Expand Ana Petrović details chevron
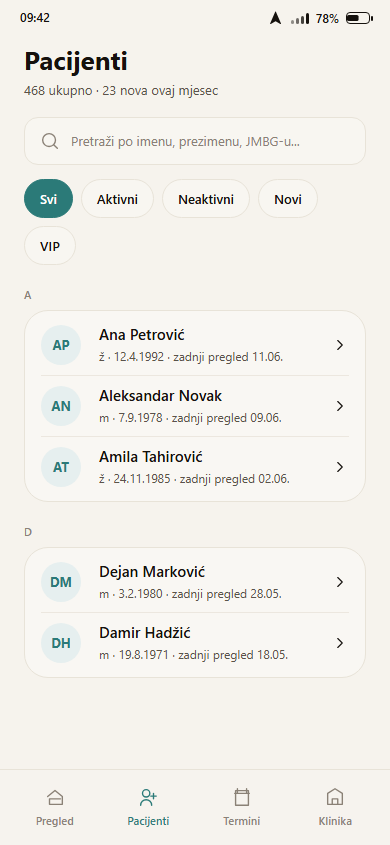The height and width of the screenshot is (845, 390). pyautogui.click(x=339, y=345)
